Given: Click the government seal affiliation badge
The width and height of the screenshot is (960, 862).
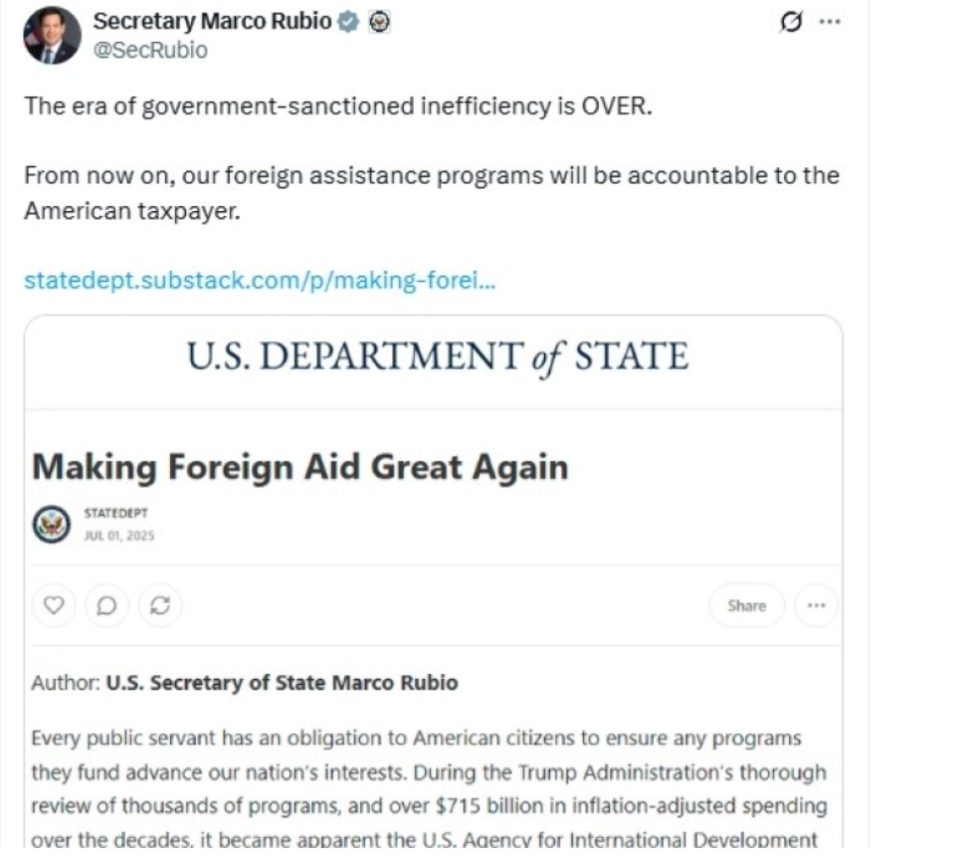Looking at the screenshot, I should pos(378,22).
